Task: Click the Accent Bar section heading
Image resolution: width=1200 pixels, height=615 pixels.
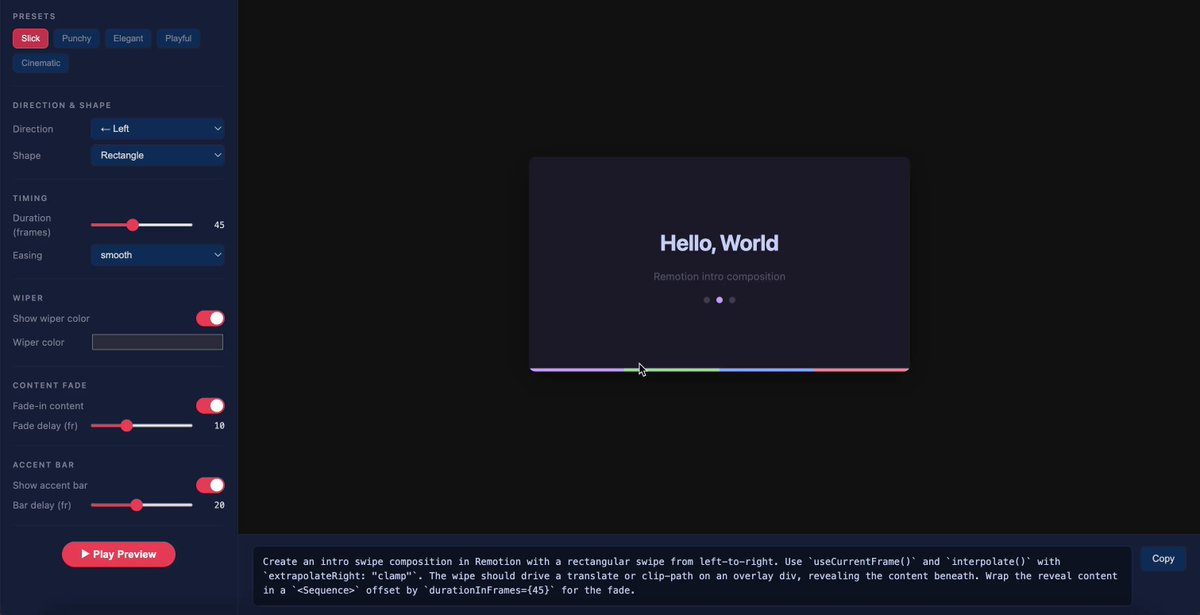Action: click(x=44, y=465)
